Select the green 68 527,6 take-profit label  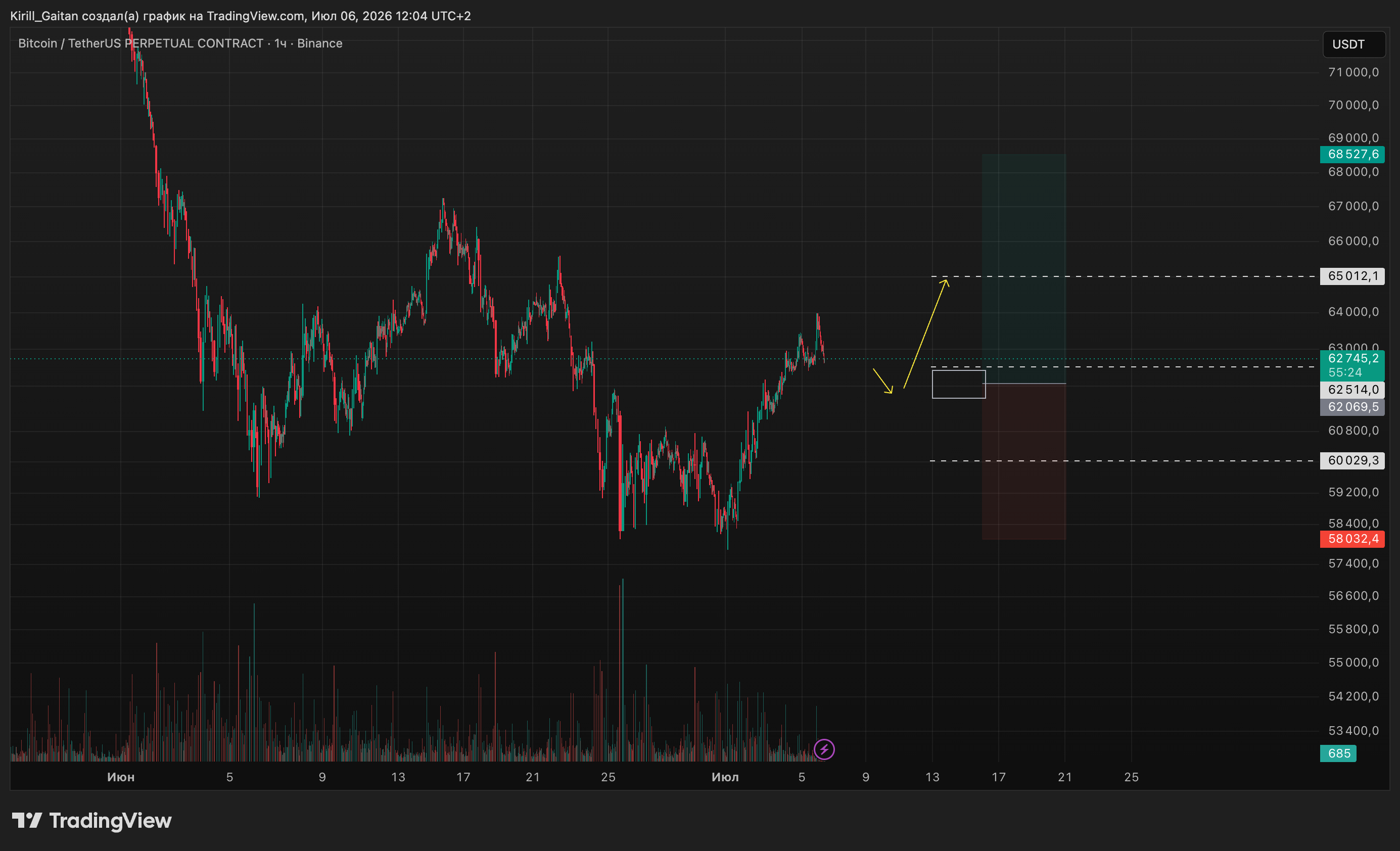click(x=1352, y=155)
